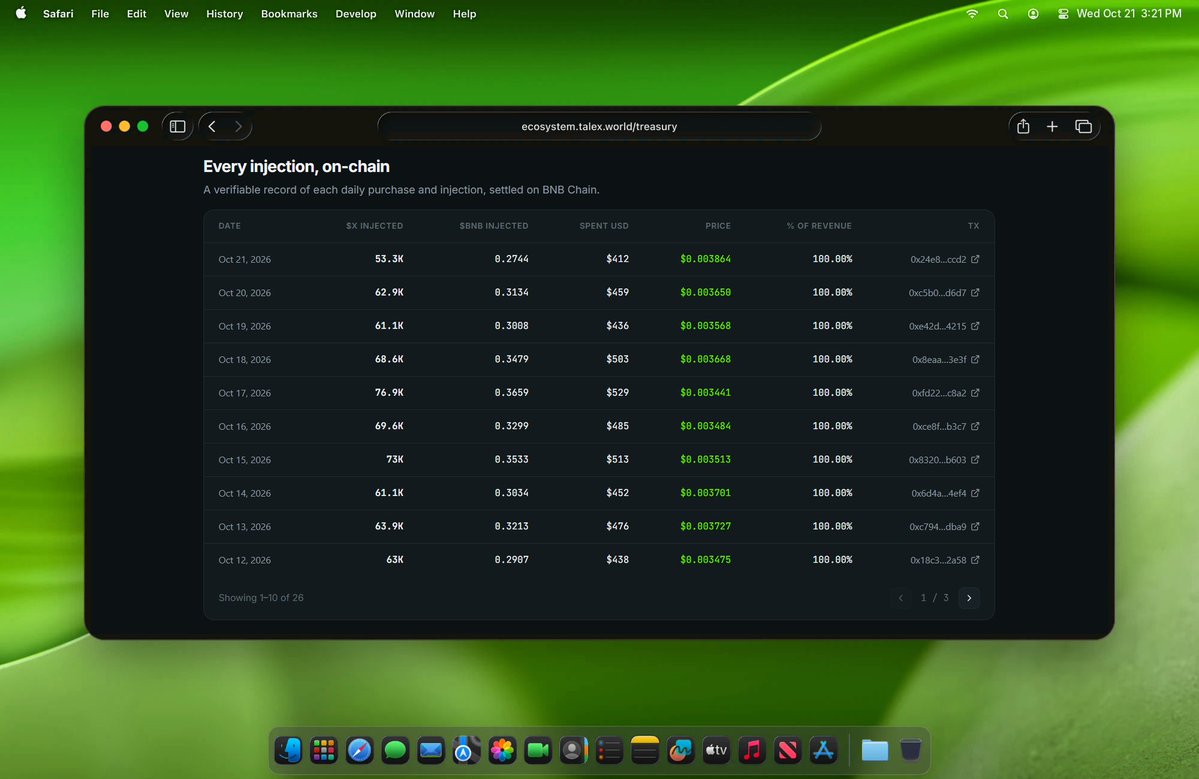Add a new tab with plus icon
Image resolution: width=1199 pixels, height=779 pixels.
1052,126
